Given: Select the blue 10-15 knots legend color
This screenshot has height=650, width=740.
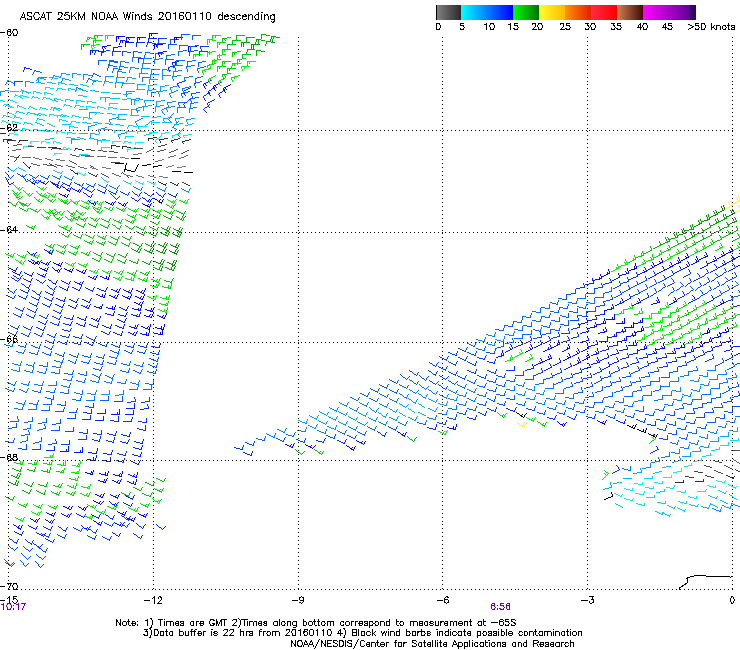Looking at the screenshot, I should coord(500,12).
